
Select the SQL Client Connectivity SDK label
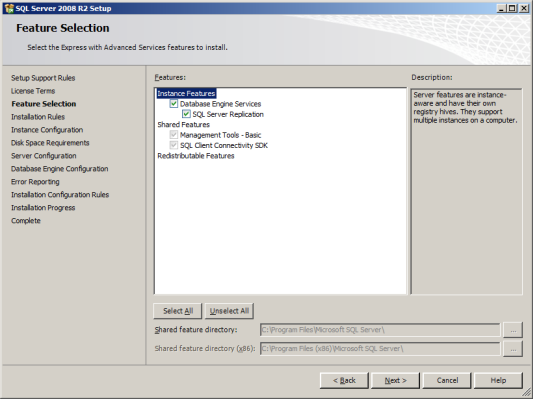click(x=224, y=146)
